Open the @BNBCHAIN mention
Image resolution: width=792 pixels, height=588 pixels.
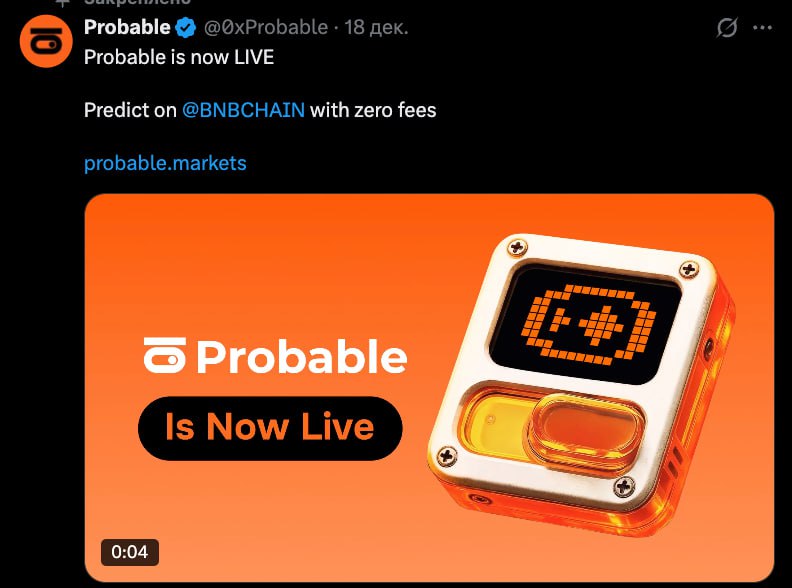click(243, 110)
